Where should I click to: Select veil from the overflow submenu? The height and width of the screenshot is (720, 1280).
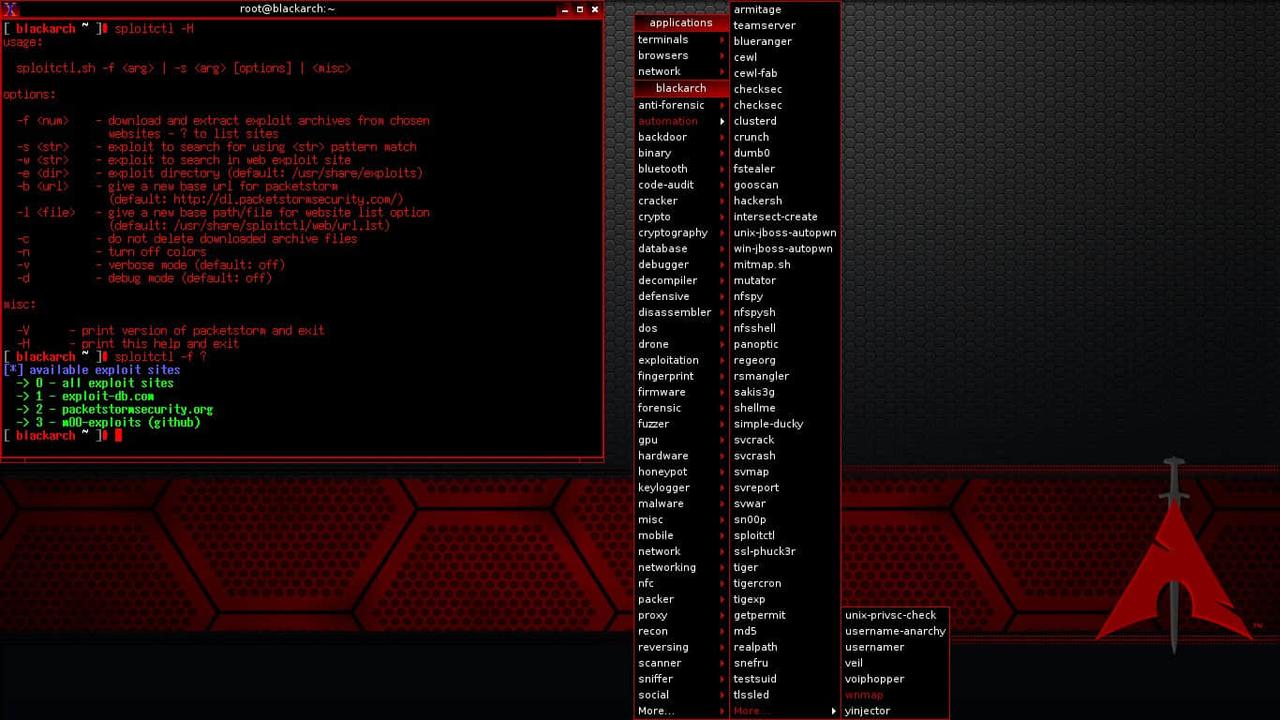(854, 663)
